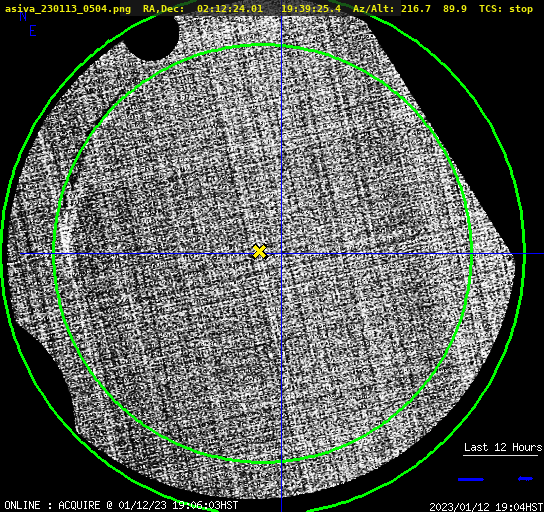Screen dimensions: 544x512
Task: Click the ONLINE : ACQUIRE status text
Action: 52,505
